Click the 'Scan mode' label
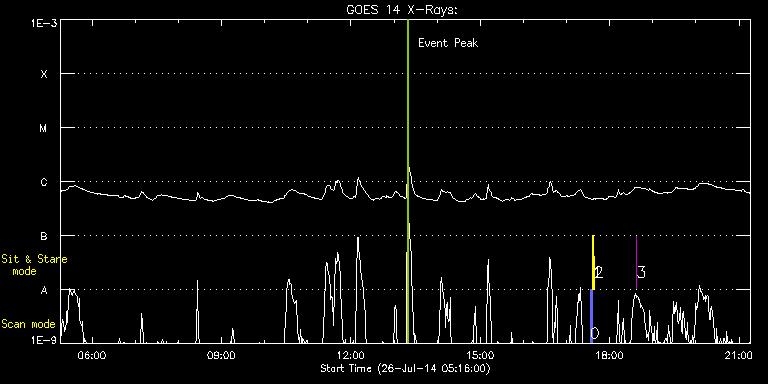This screenshot has width=768, height=384. coord(28,324)
